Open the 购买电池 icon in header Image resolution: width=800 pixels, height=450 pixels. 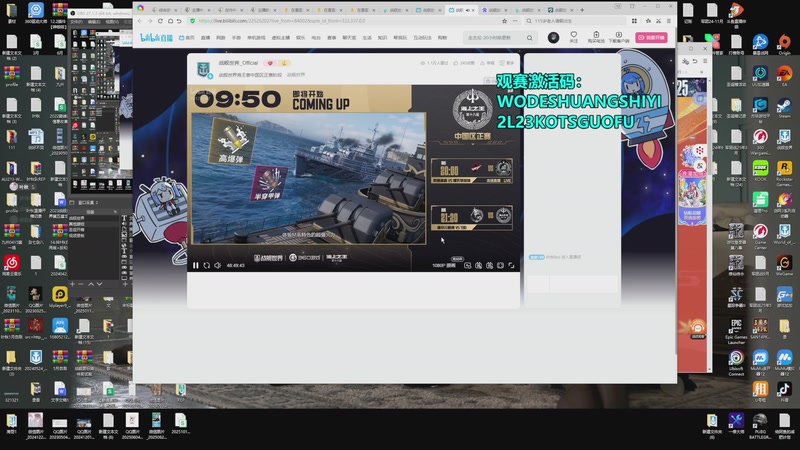point(596,37)
